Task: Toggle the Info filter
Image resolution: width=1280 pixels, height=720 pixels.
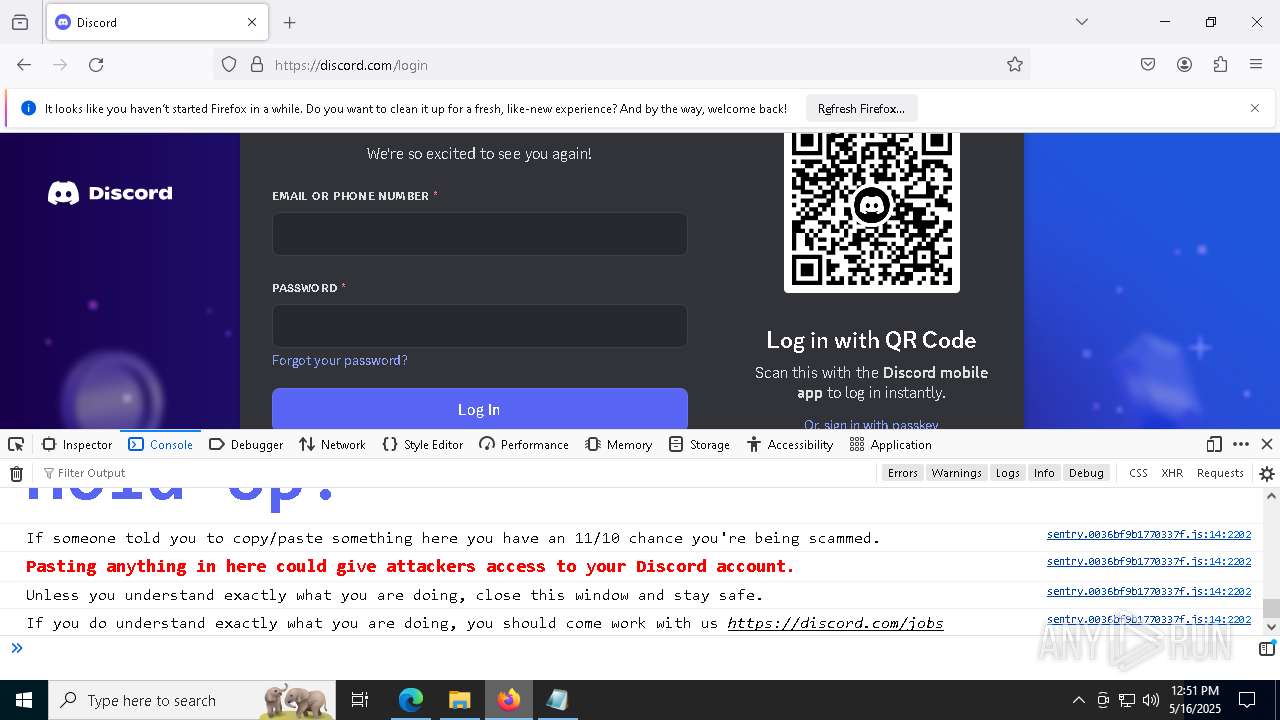Action: point(1044,473)
